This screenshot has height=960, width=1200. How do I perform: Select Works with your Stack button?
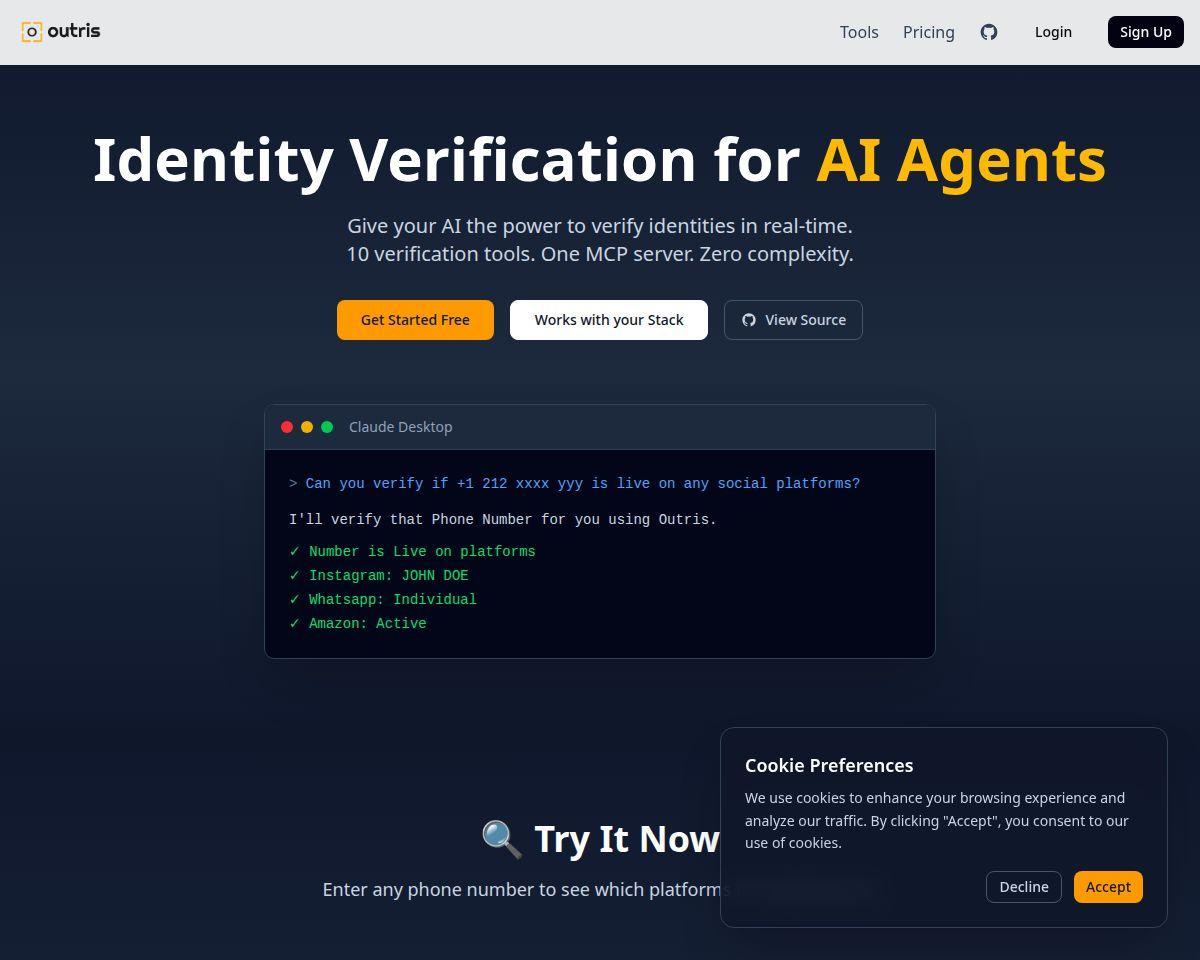(609, 320)
